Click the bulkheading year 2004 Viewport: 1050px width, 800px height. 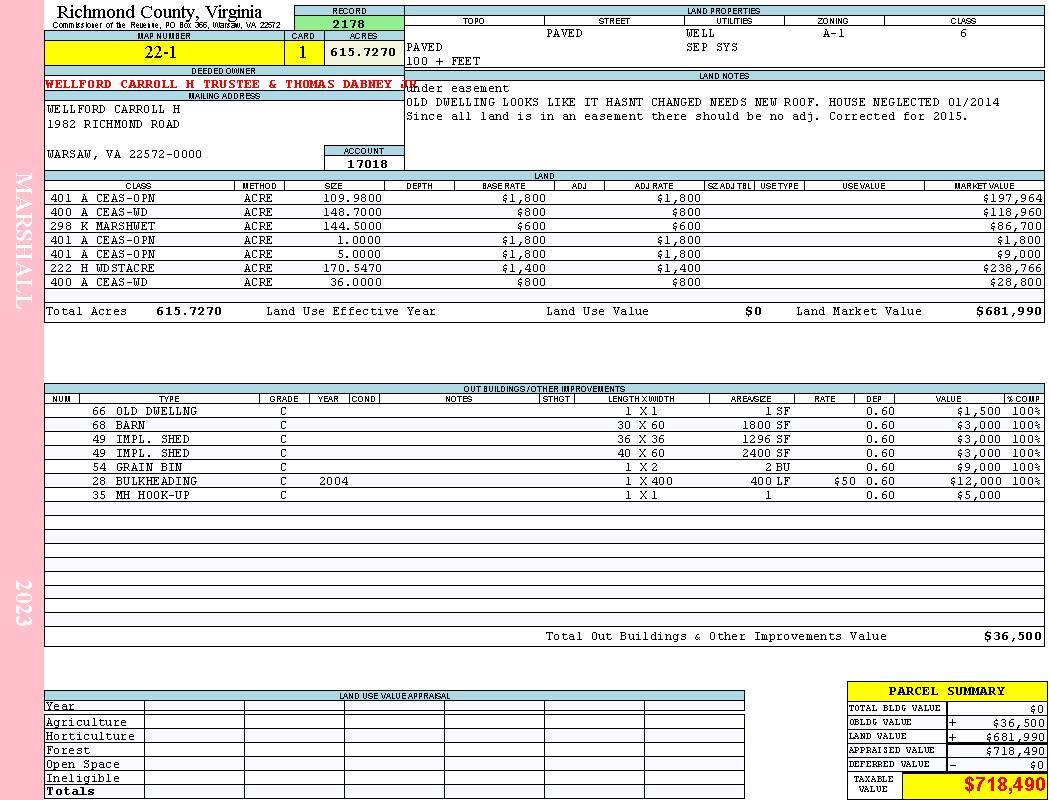333,481
